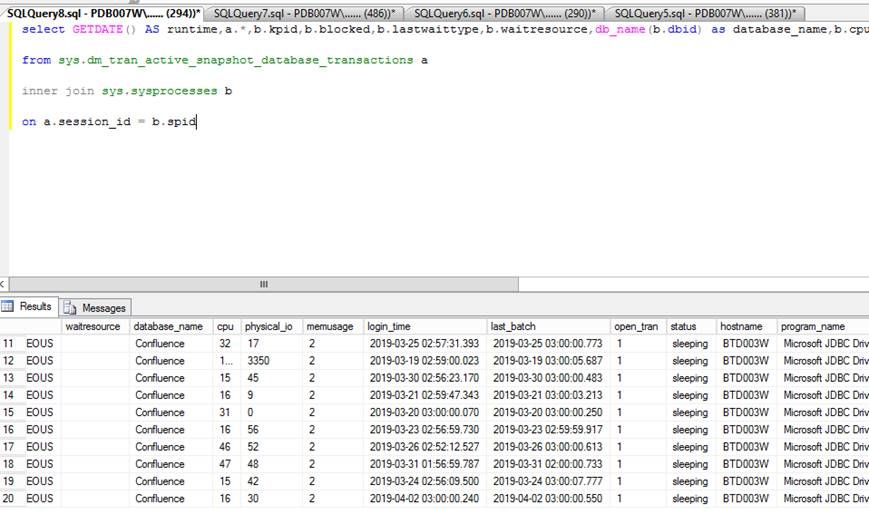Select row header 12
Image resolution: width=869 pixels, height=524 pixels.
9,361
